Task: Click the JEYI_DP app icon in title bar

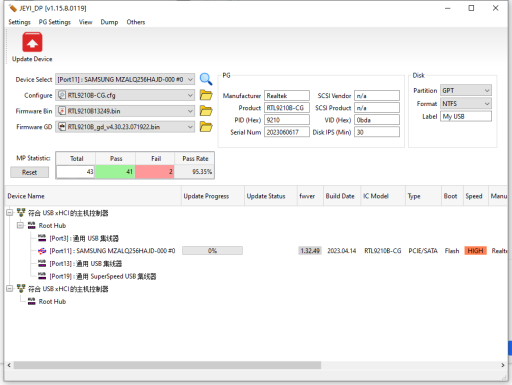Action: tap(13, 8)
